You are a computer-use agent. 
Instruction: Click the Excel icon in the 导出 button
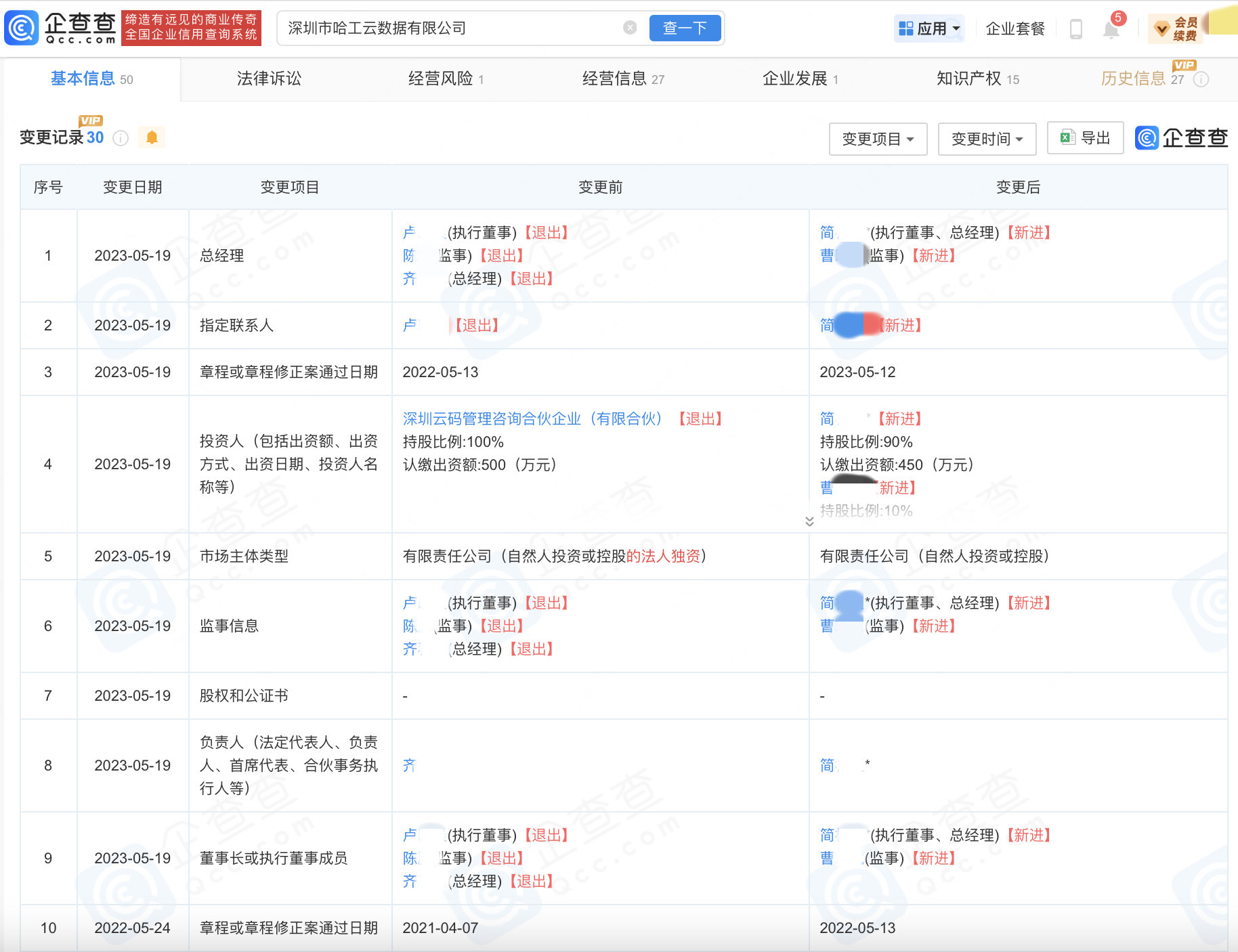click(1067, 137)
